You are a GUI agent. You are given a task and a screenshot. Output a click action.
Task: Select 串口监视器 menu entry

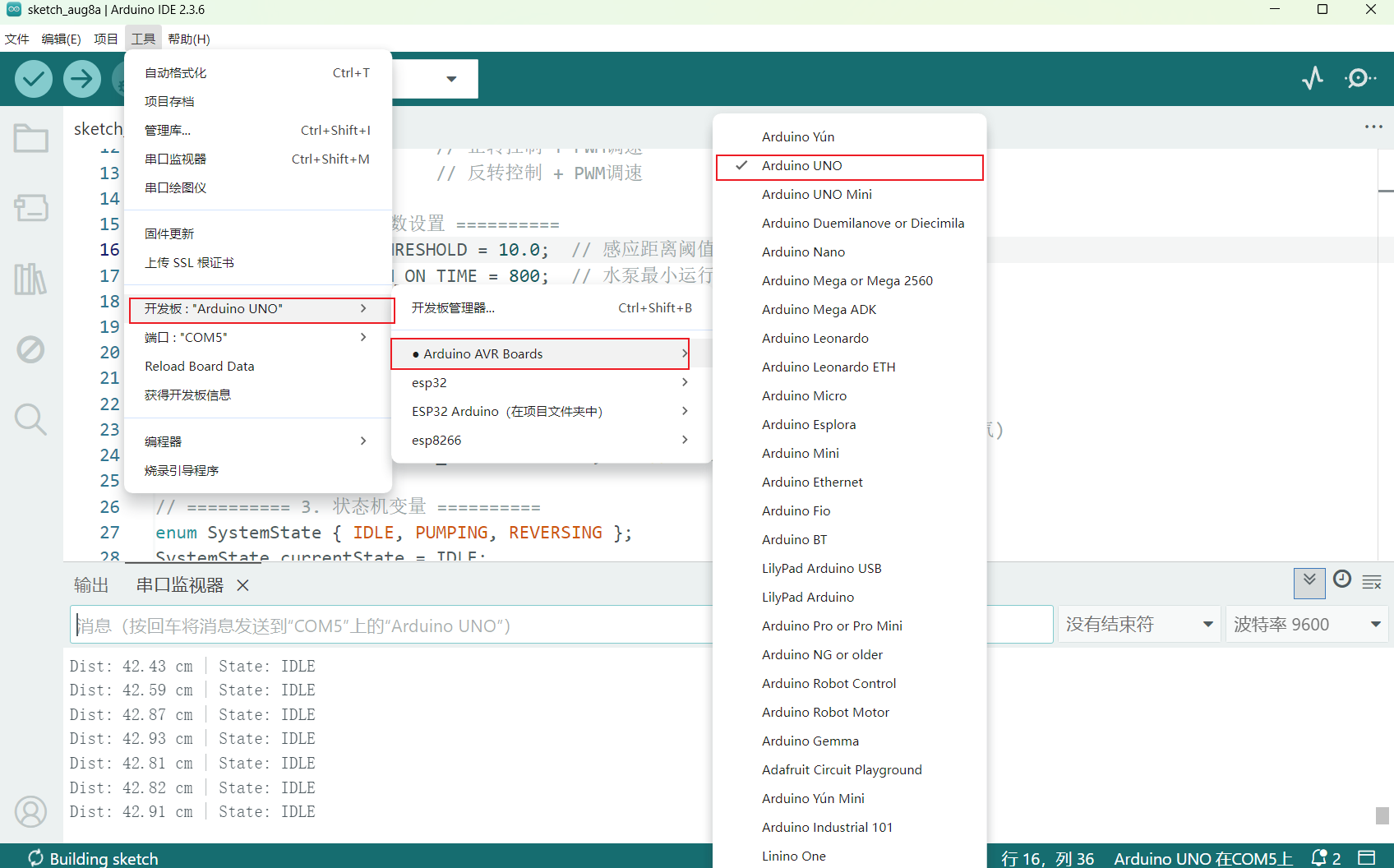[x=258, y=159]
